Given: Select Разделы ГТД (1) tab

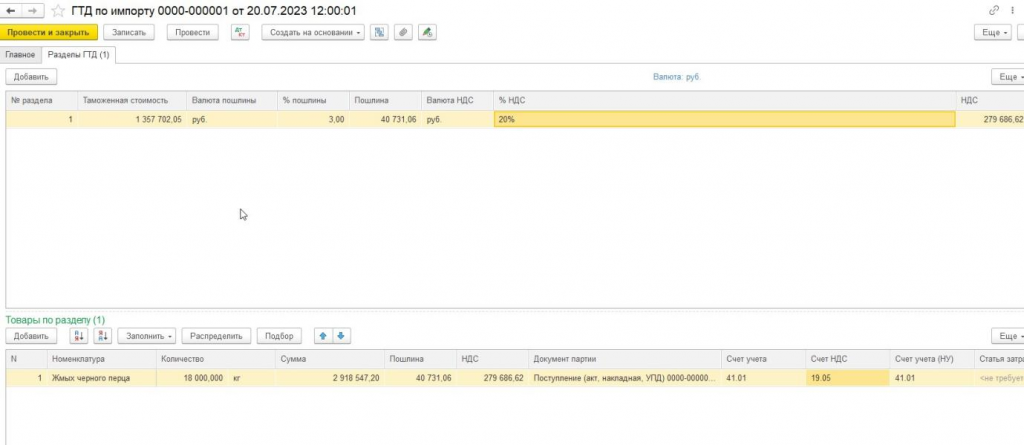Looking at the screenshot, I should (78, 55).
